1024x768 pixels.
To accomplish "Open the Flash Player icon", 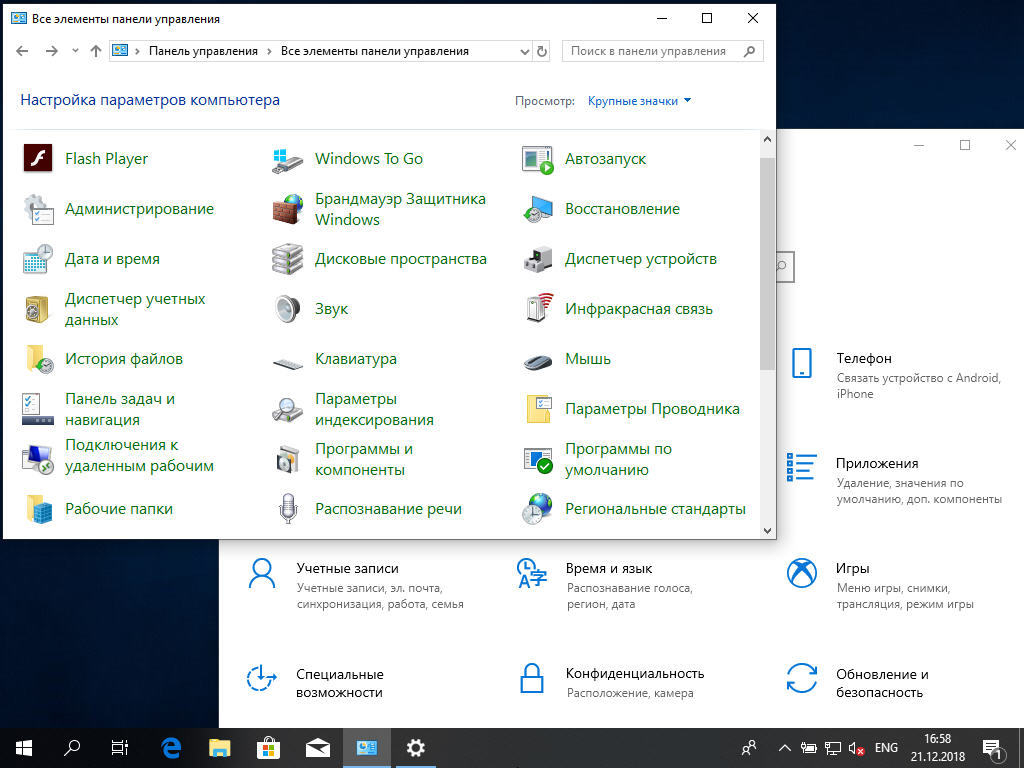I will click(38, 159).
